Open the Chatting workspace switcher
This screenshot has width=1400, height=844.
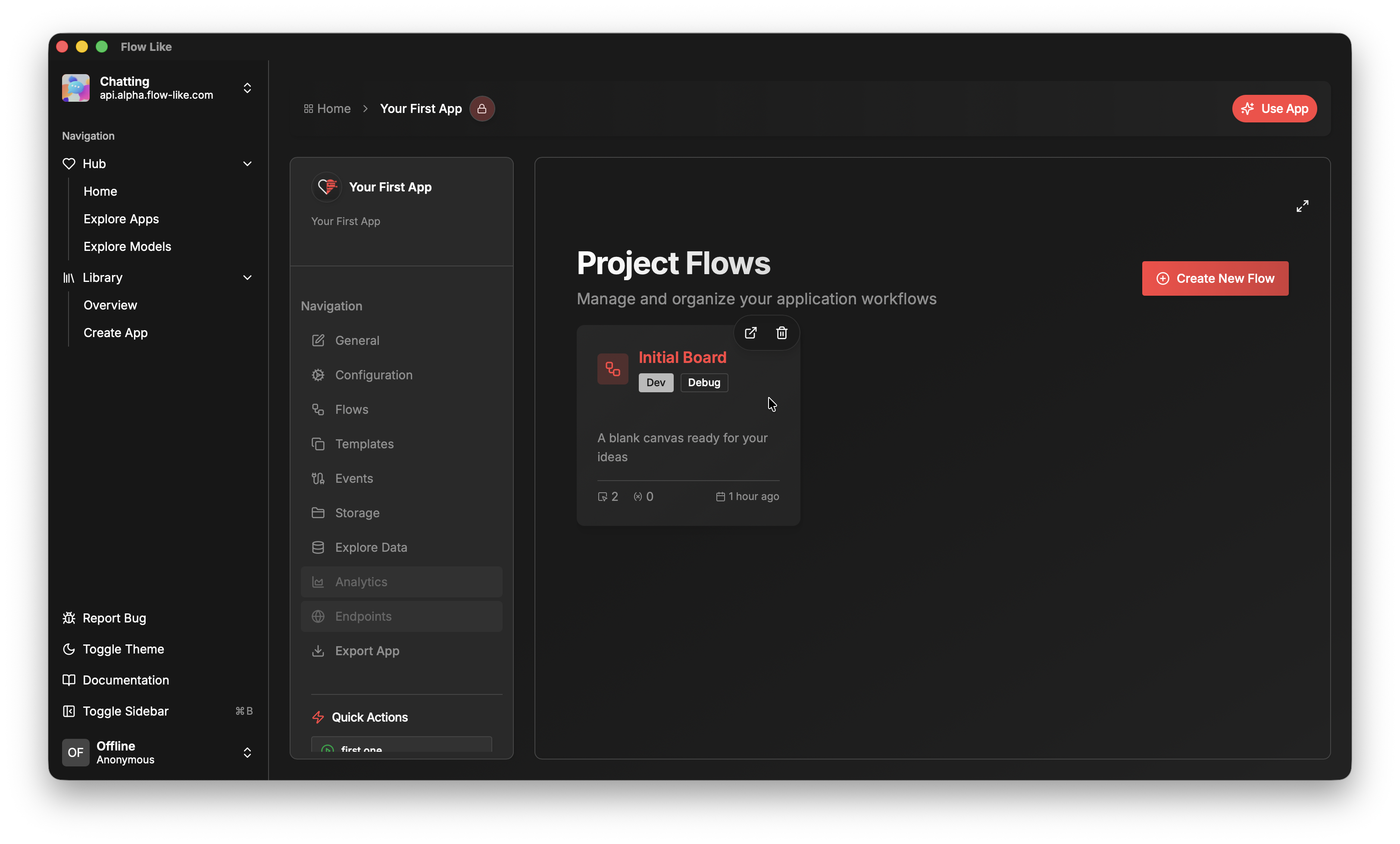247,88
